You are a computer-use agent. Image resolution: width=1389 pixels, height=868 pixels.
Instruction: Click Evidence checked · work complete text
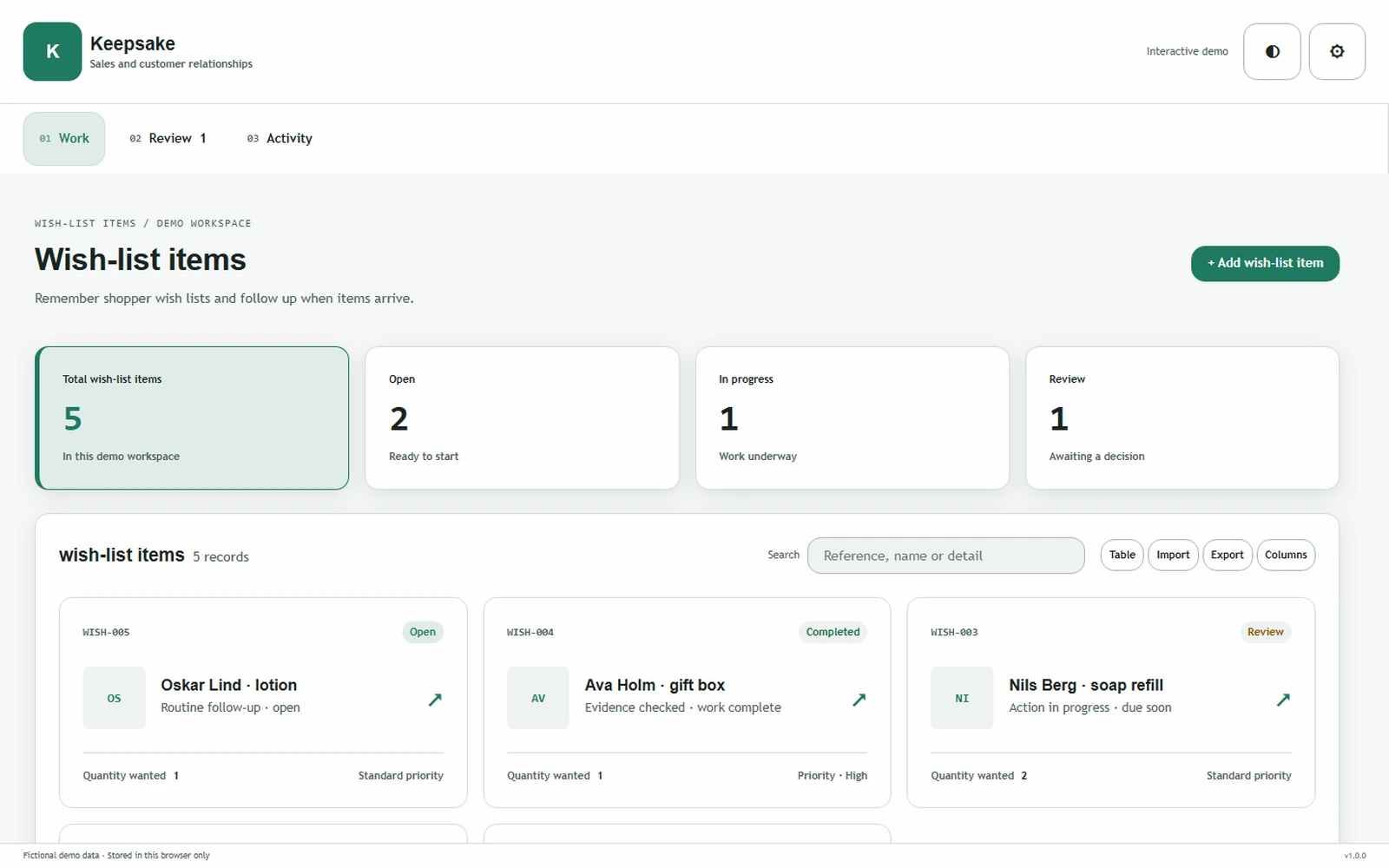(683, 707)
